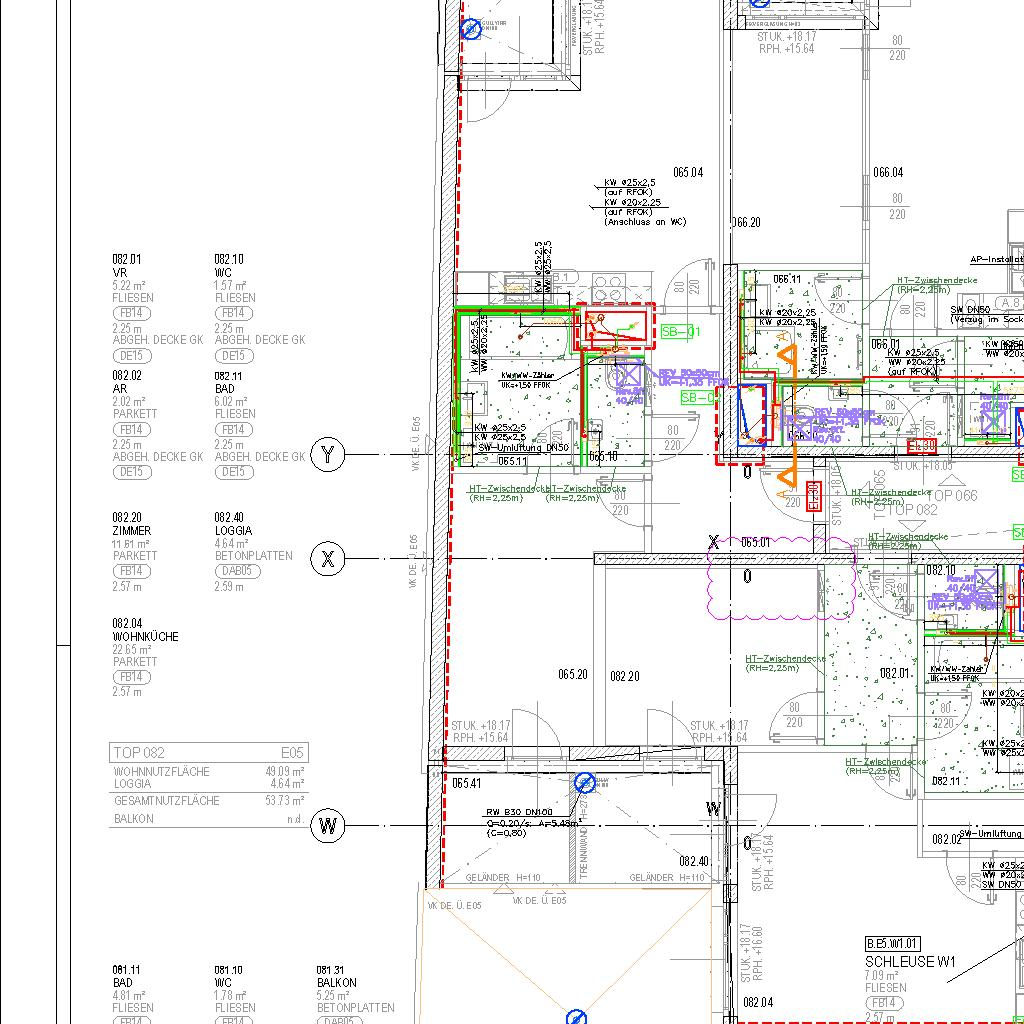Click the grid axis marker Y circle
The height and width of the screenshot is (1024, 1024).
point(328,456)
